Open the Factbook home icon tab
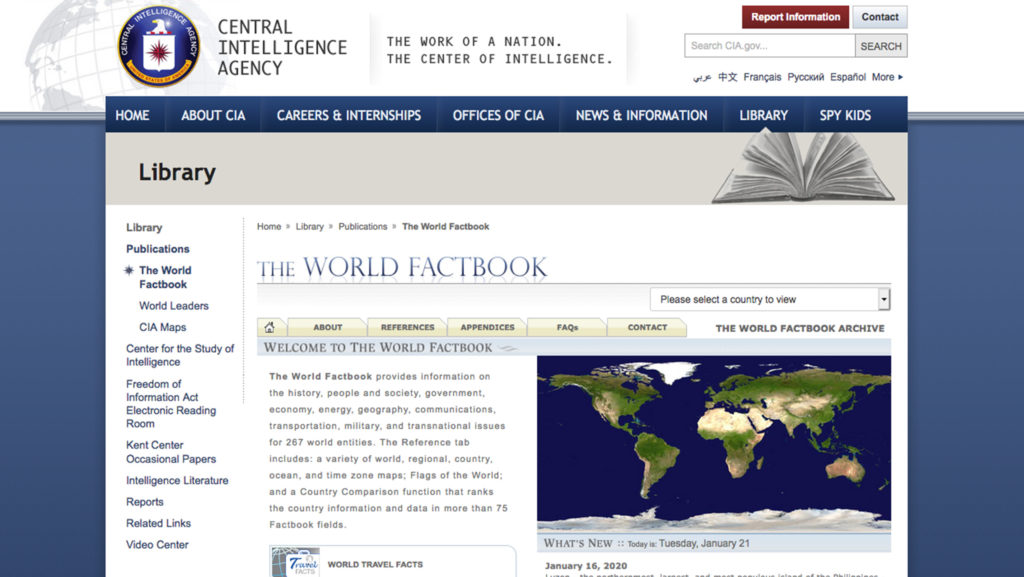 (x=270, y=327)
